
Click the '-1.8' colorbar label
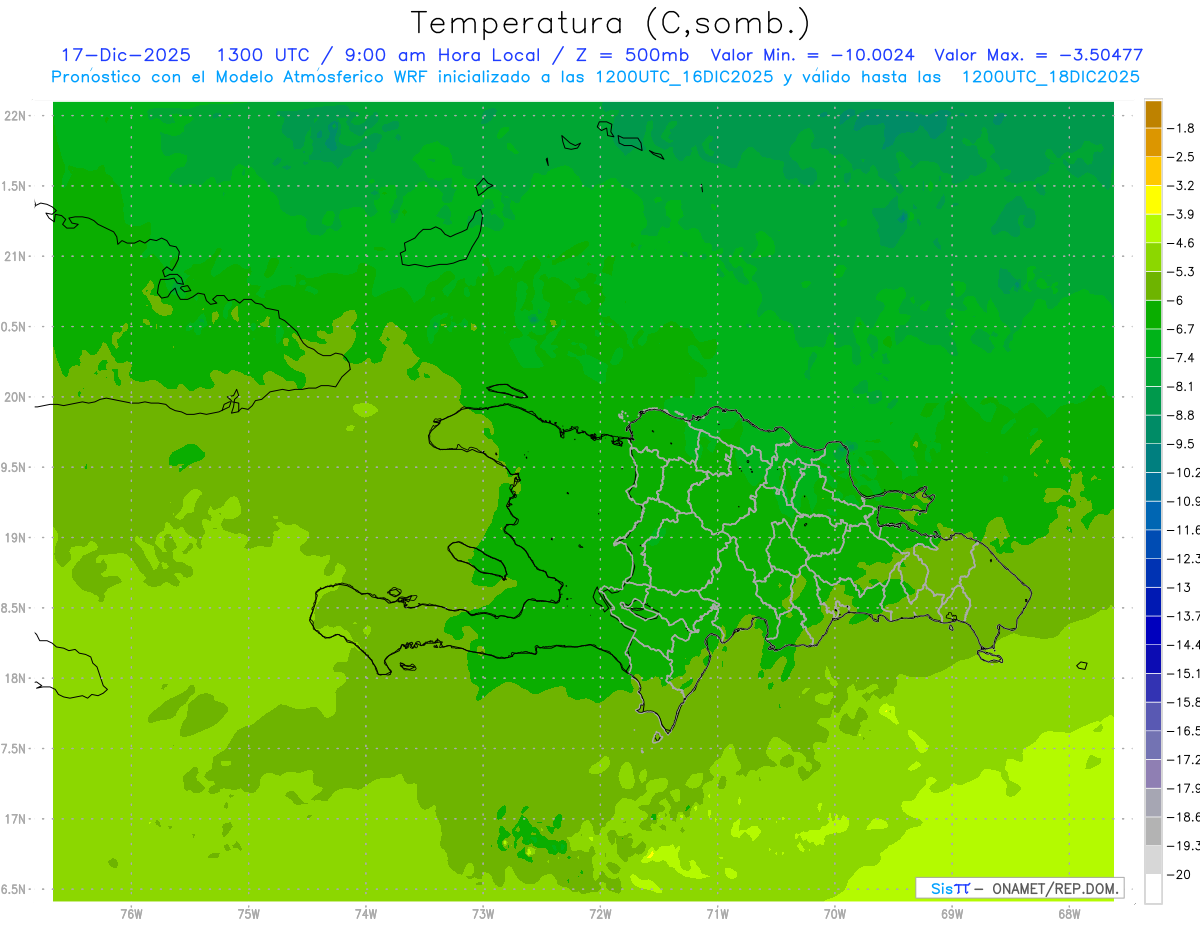tap(1182, 128)
